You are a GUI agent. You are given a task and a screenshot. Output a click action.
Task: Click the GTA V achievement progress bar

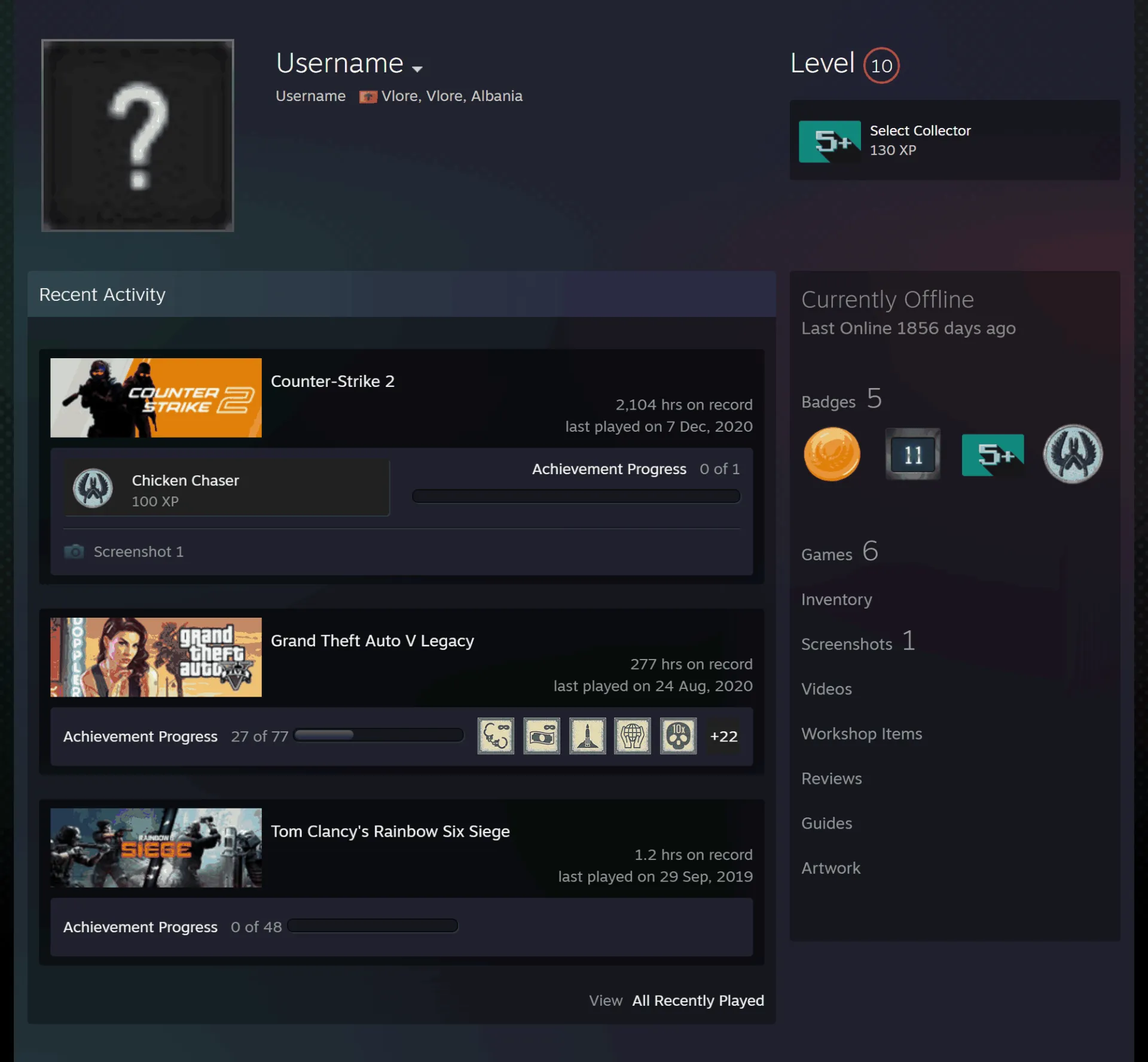378,736
